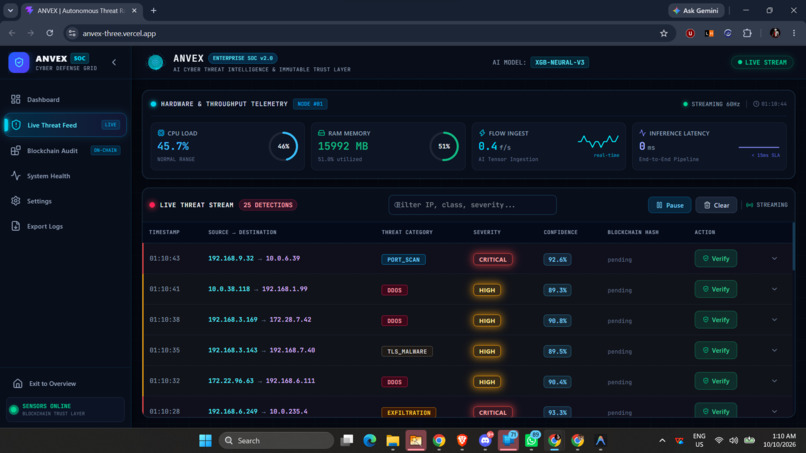Verify the 192.168.3.169 DDOS row
806x453 pixels.
716,320
